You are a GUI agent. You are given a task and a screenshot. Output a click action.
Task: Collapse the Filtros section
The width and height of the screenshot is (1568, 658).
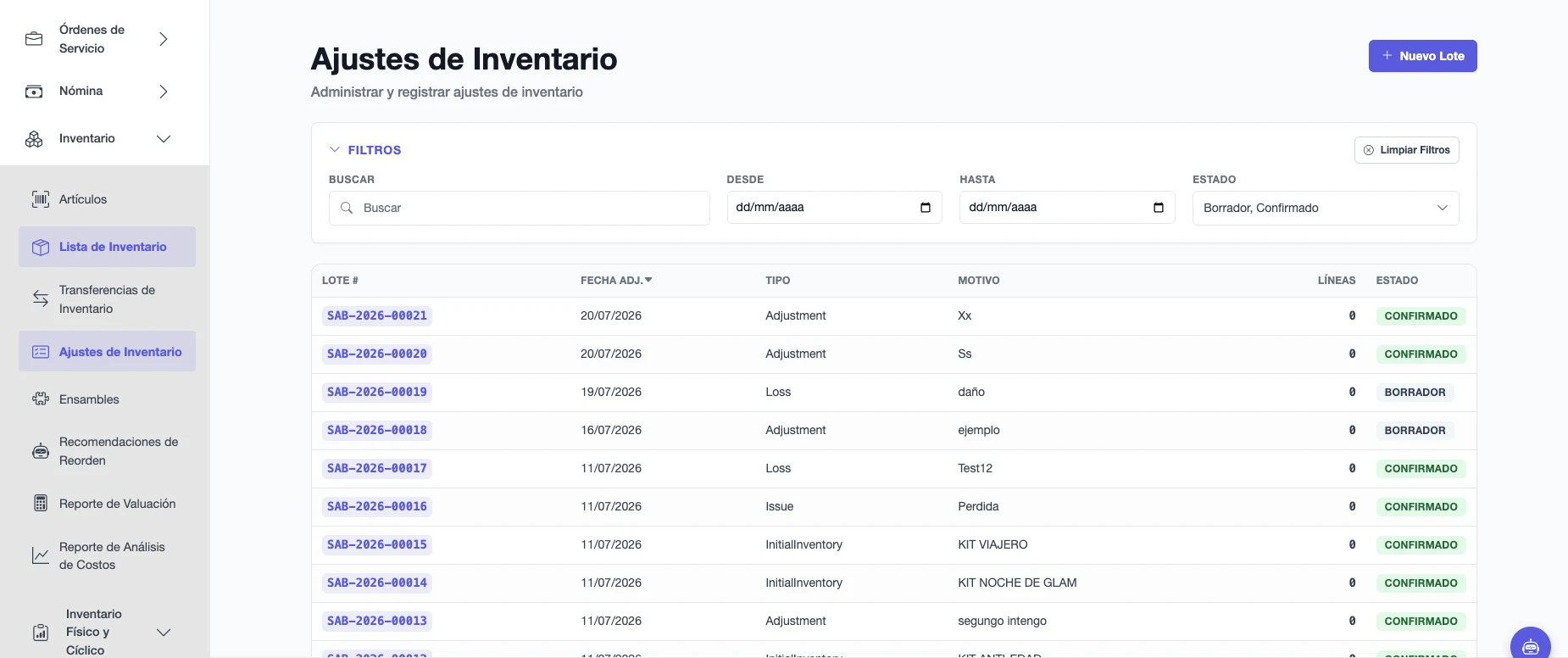point(365,150)
